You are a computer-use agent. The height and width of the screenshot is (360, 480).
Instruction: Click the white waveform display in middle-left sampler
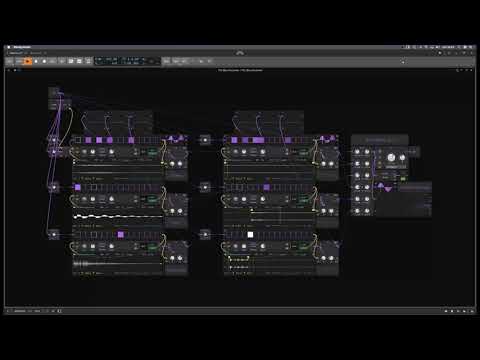(x=117, y=217)
